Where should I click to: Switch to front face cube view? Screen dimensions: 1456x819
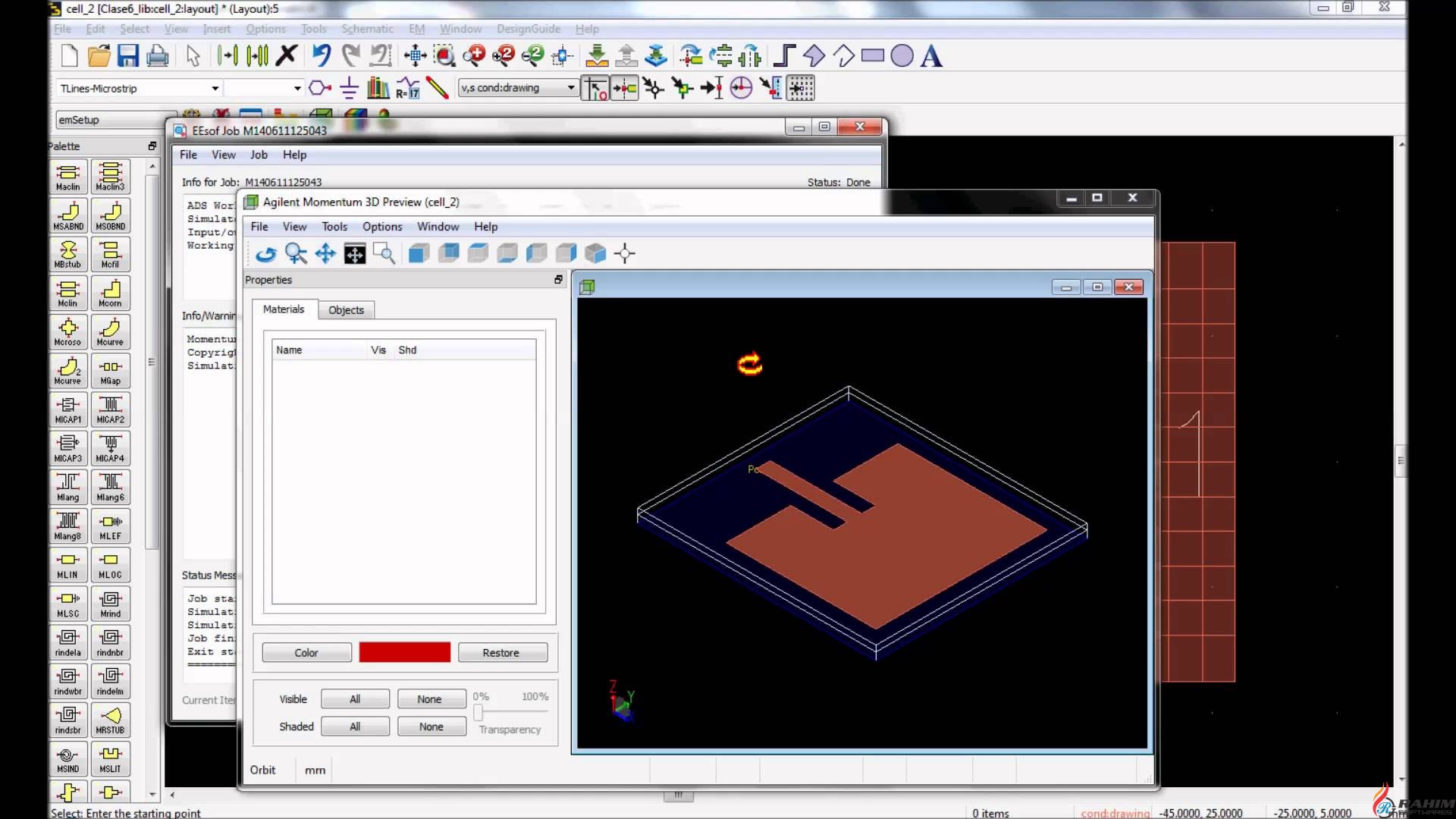click(x=419, y=253)
